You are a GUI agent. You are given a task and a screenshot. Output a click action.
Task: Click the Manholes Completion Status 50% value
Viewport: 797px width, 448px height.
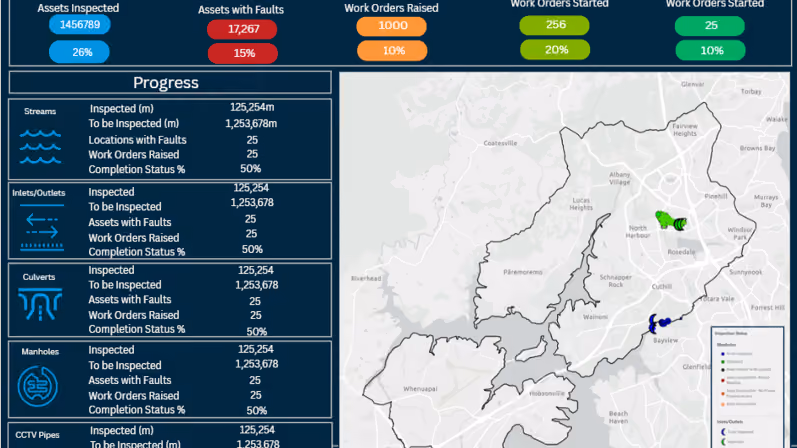(257, 410)
